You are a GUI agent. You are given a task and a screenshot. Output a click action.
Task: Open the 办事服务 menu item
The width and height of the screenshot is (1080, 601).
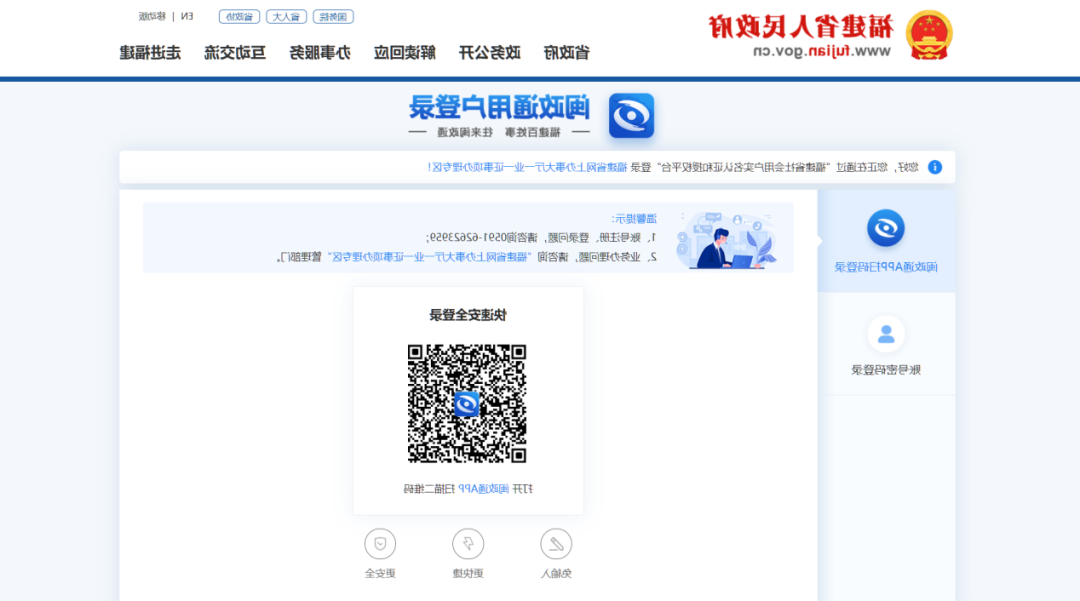coord(320,52)
